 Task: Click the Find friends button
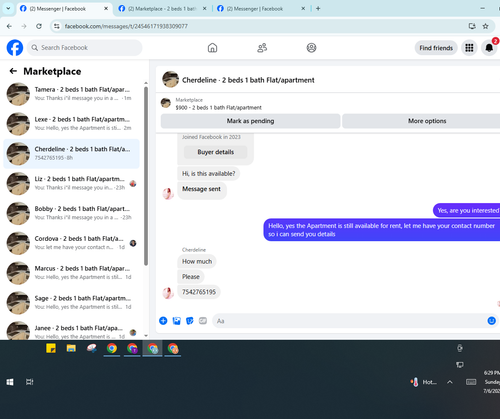[x=436, y=48]
